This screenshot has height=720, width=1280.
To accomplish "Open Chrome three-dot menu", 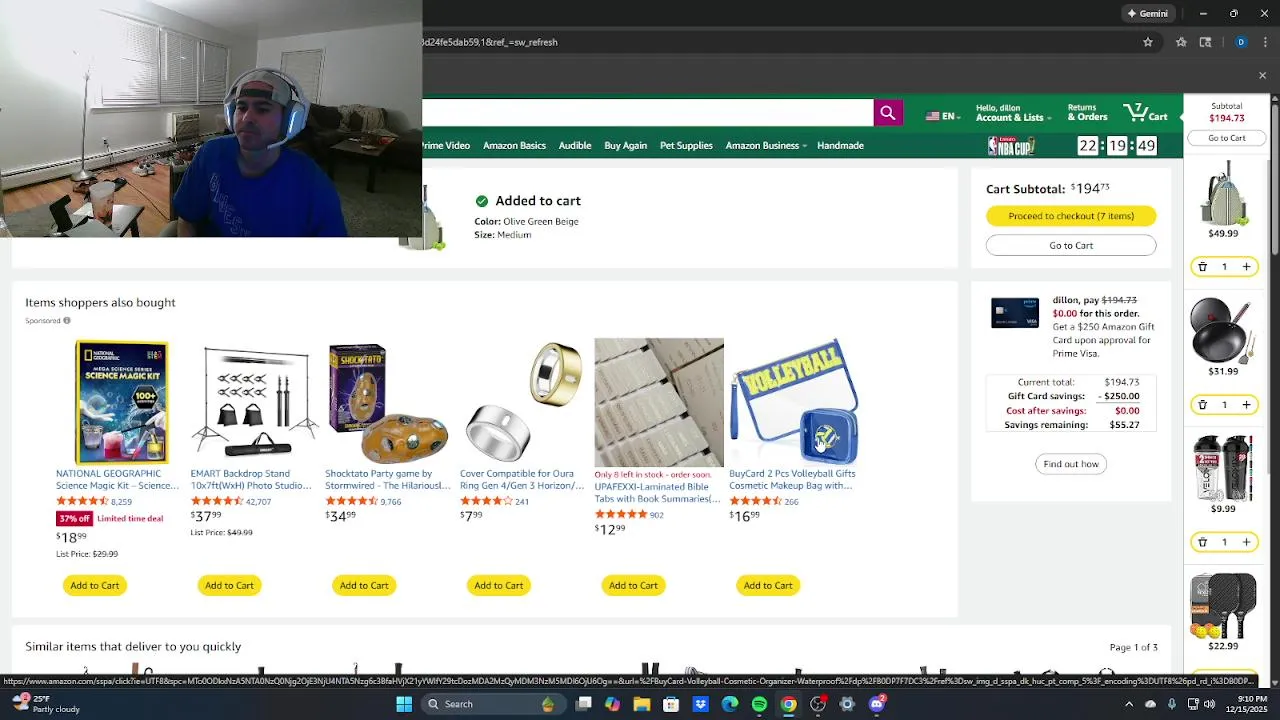I will pos(1266,42).
